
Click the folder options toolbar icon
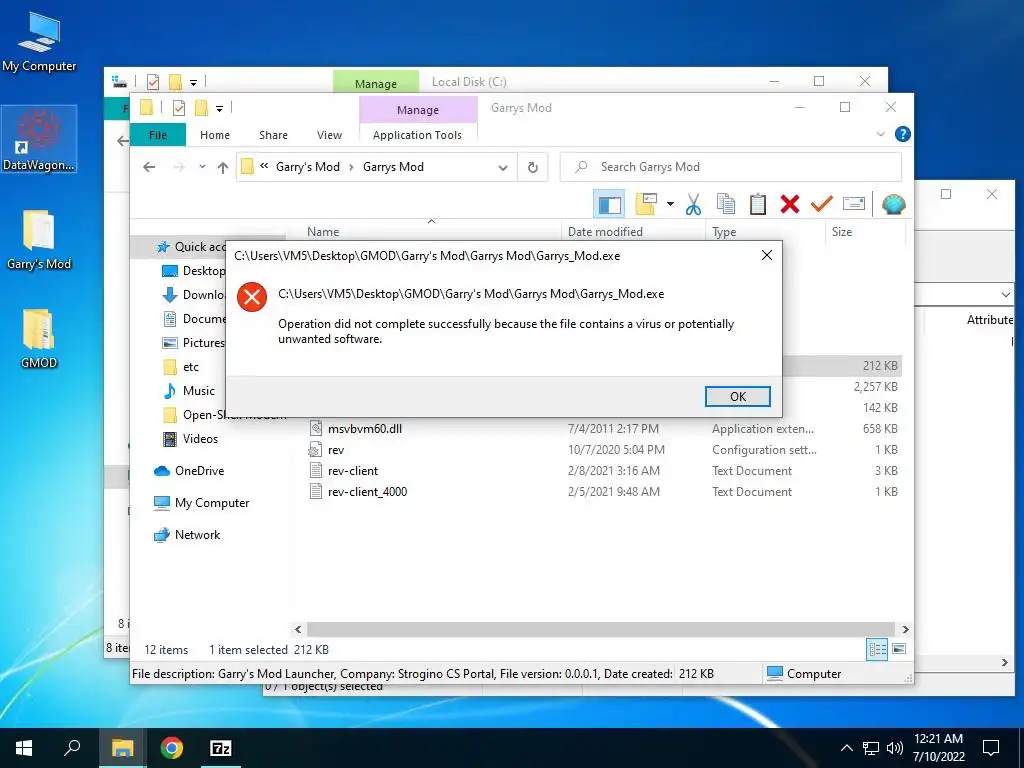[646, 204]
